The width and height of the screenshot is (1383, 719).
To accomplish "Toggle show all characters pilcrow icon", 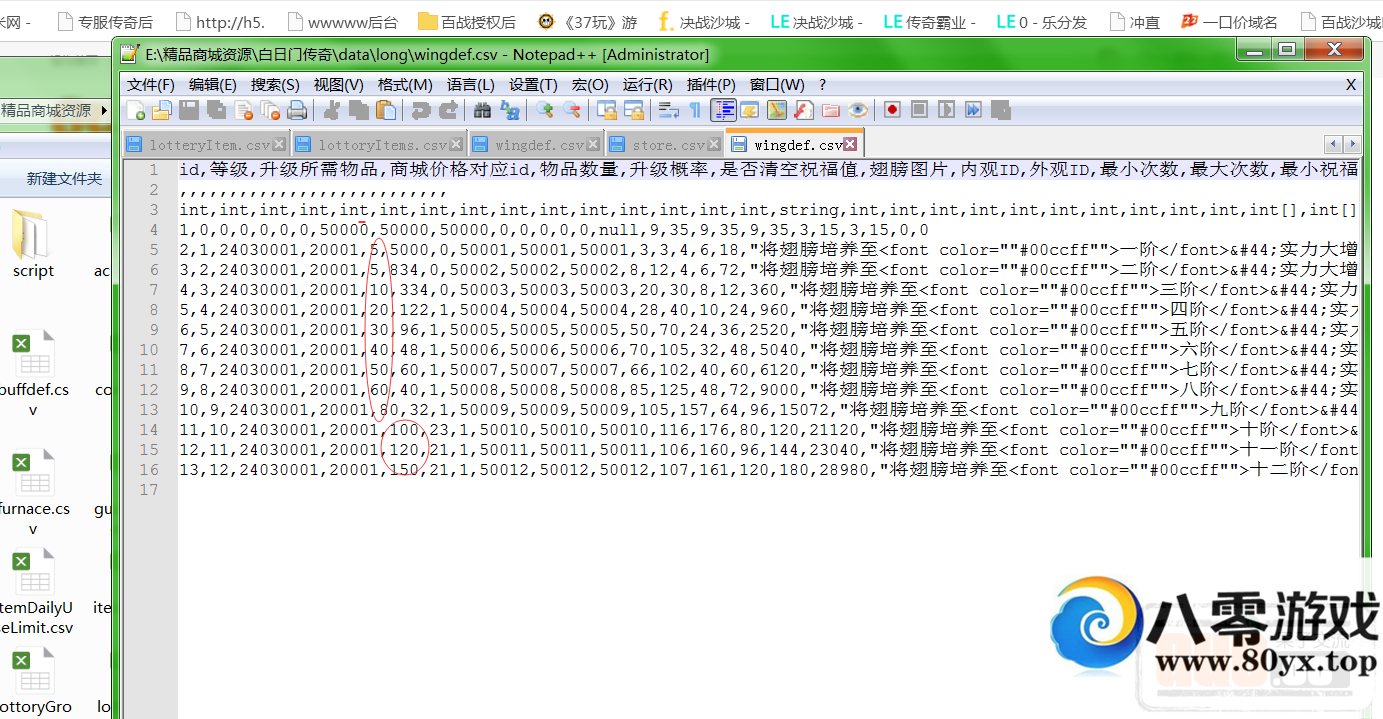I will coord(695,110).
